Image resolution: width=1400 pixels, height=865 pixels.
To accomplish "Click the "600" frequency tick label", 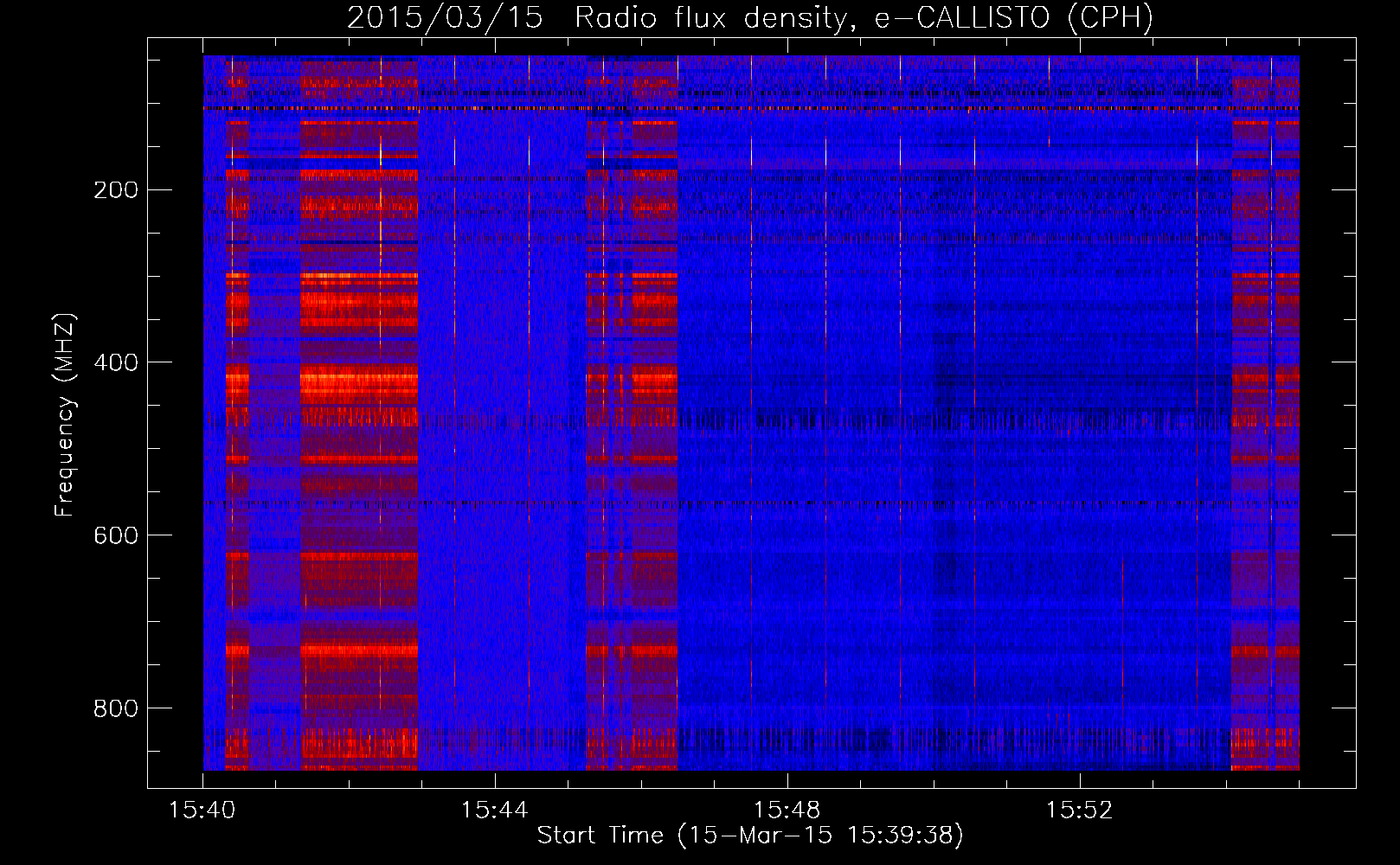I will (116, 535).
